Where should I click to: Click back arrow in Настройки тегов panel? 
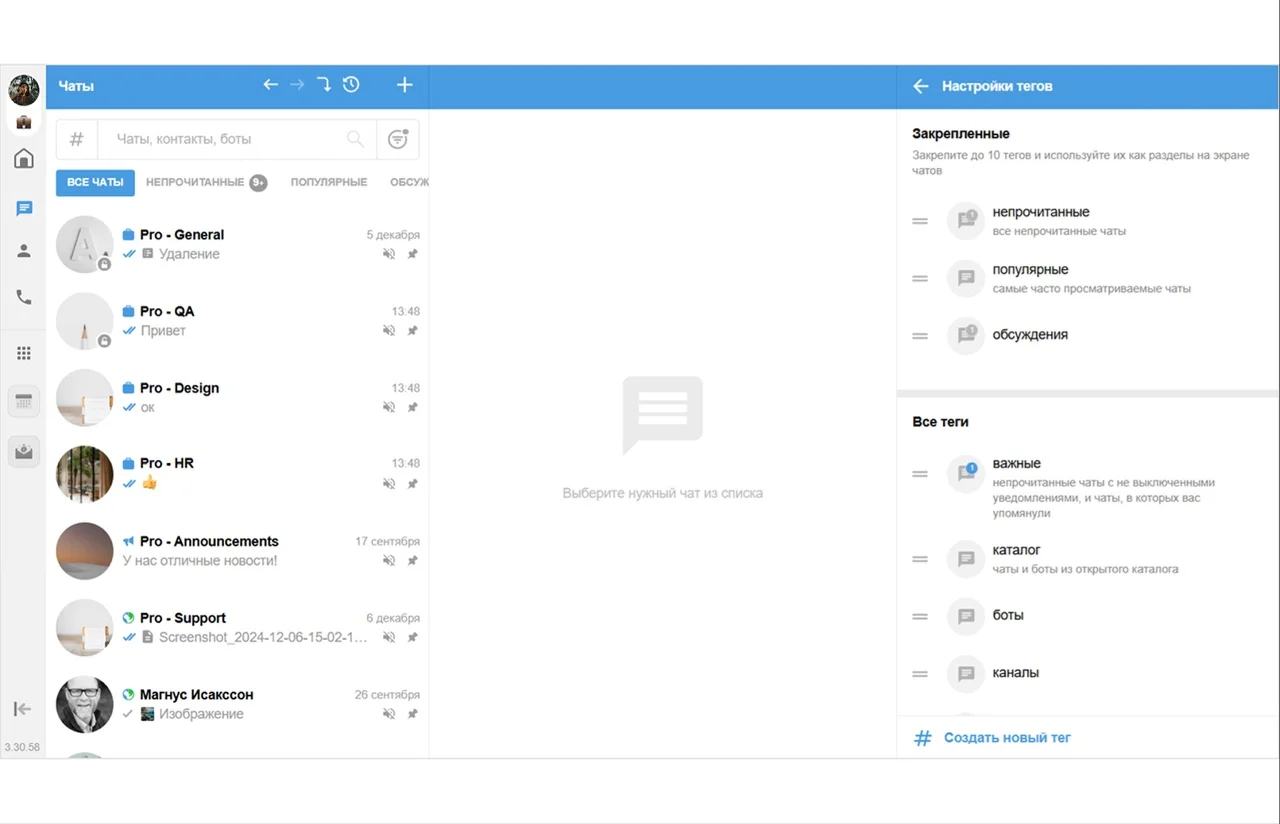(x=920, y=86)
